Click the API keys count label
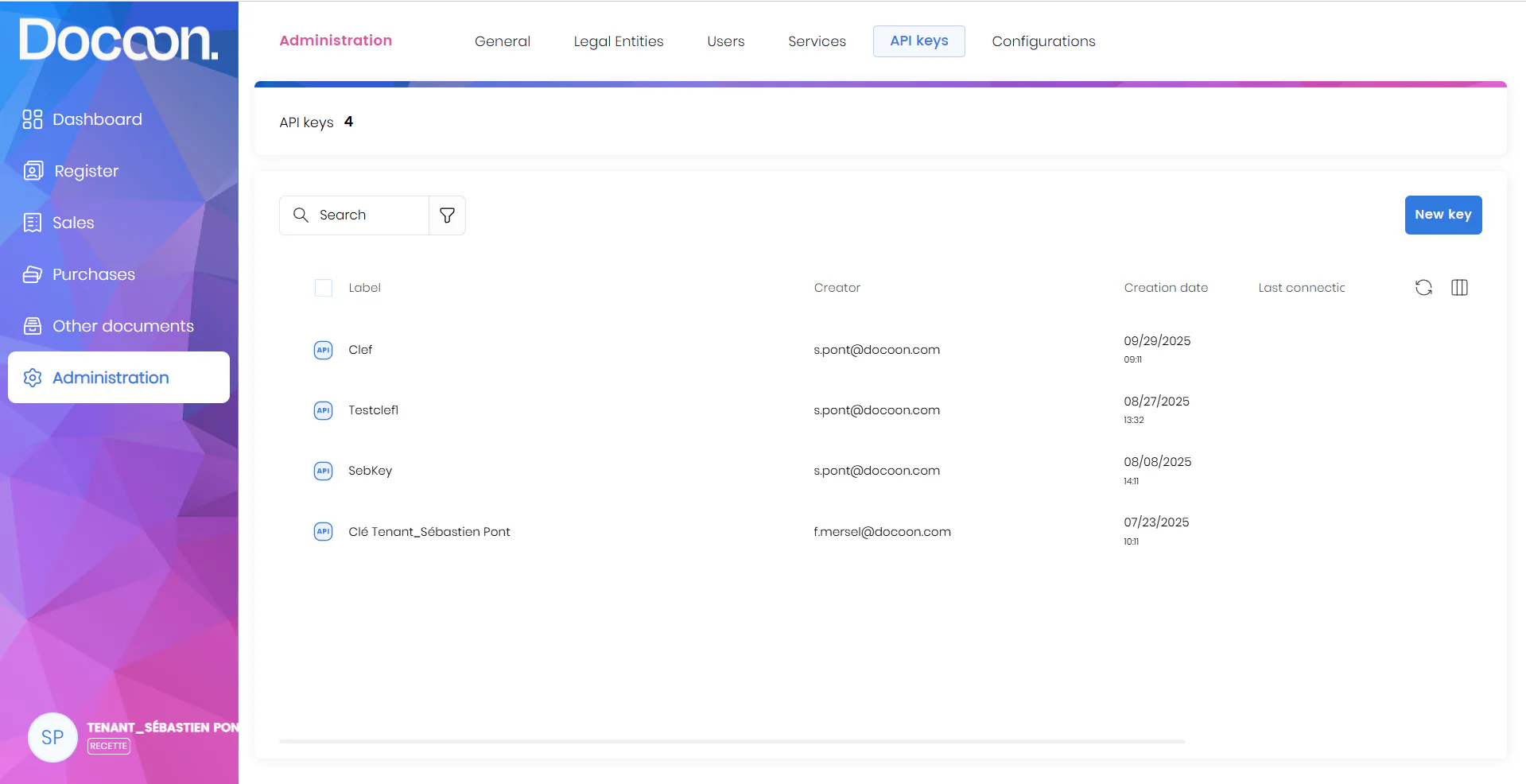 (316, 122)
